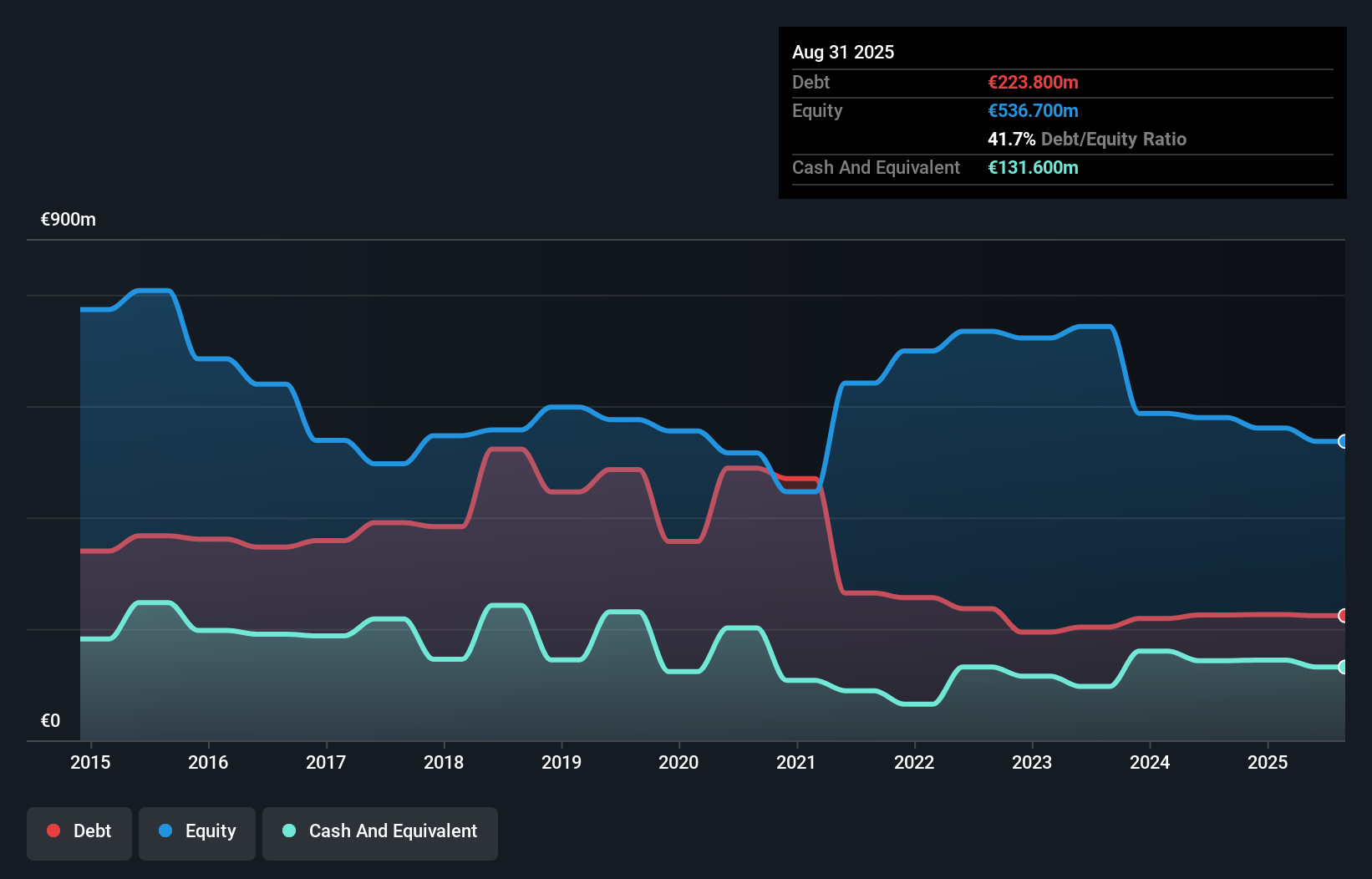Toggle the Debt series visibility

(79, 832)
